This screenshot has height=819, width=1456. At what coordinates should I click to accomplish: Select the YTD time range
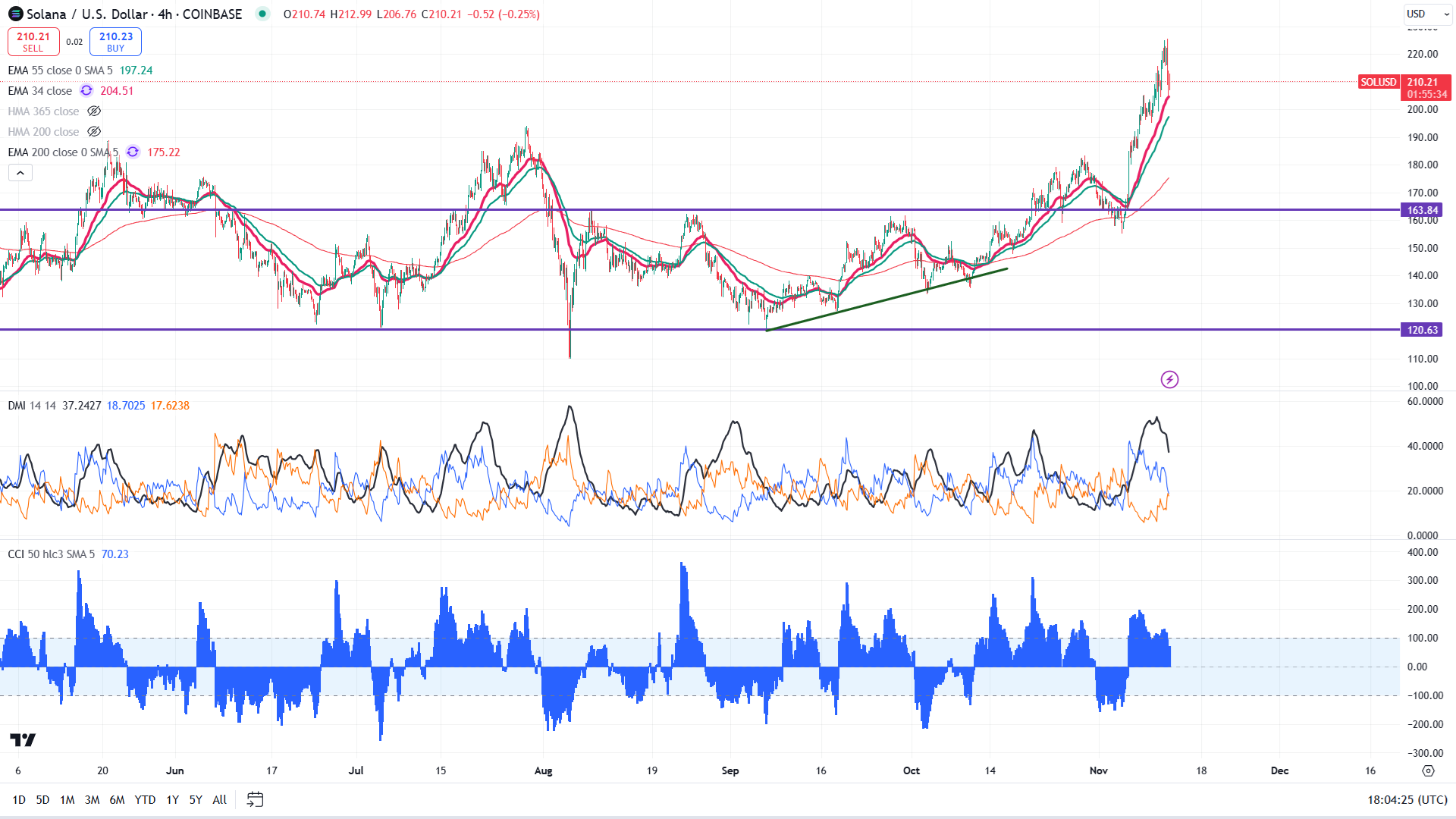[144, 799]
